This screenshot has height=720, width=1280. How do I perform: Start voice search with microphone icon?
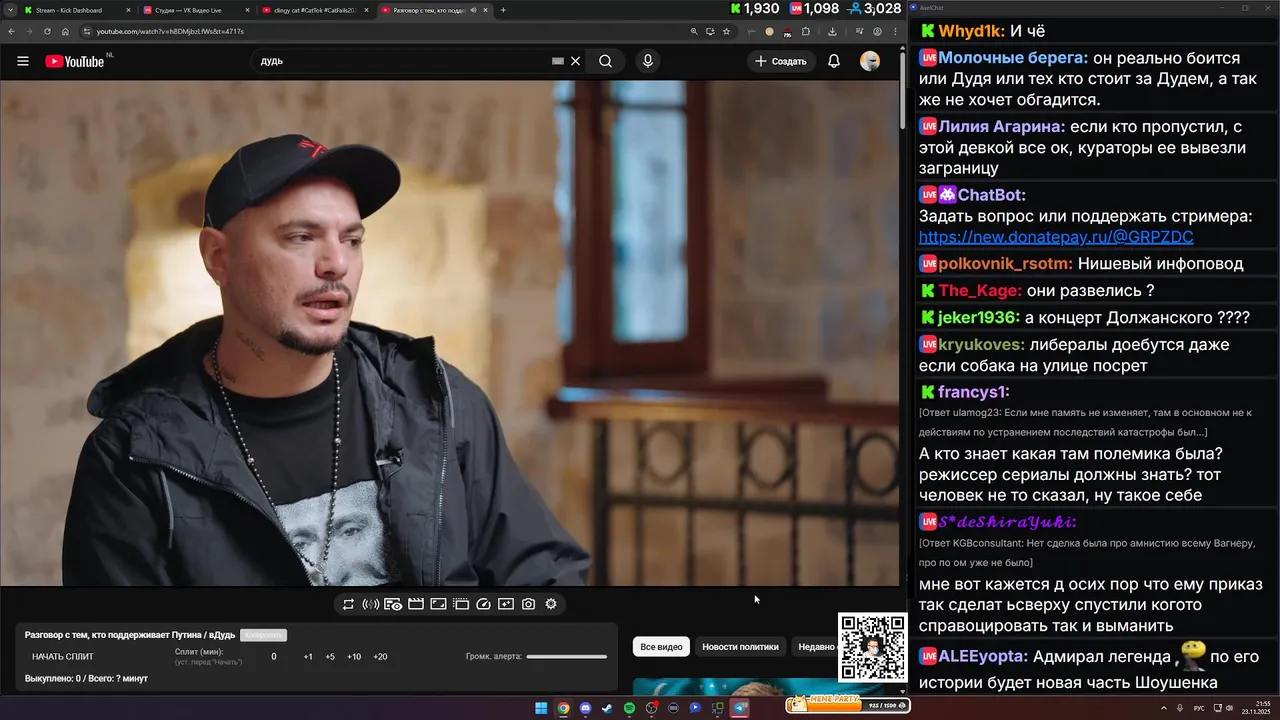click(648, 61)
